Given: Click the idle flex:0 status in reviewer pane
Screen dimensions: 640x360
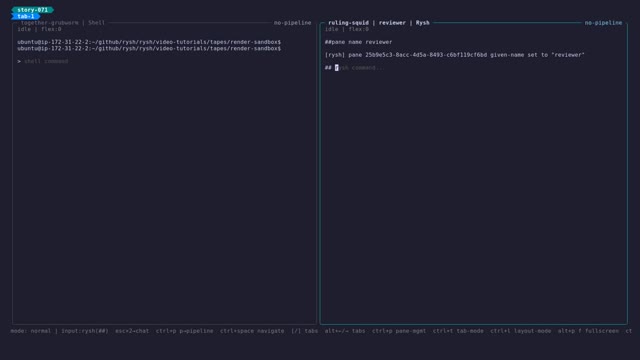Looking at the screenshot, I should click(347, 29).
